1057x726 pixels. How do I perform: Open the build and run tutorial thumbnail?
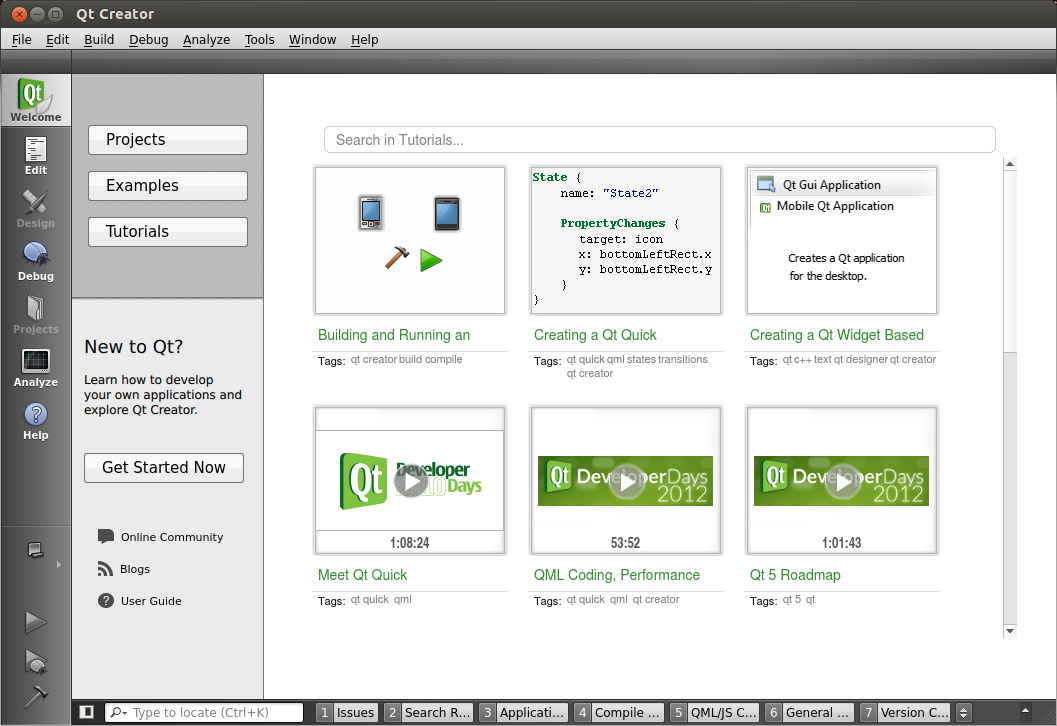point(410,241)
